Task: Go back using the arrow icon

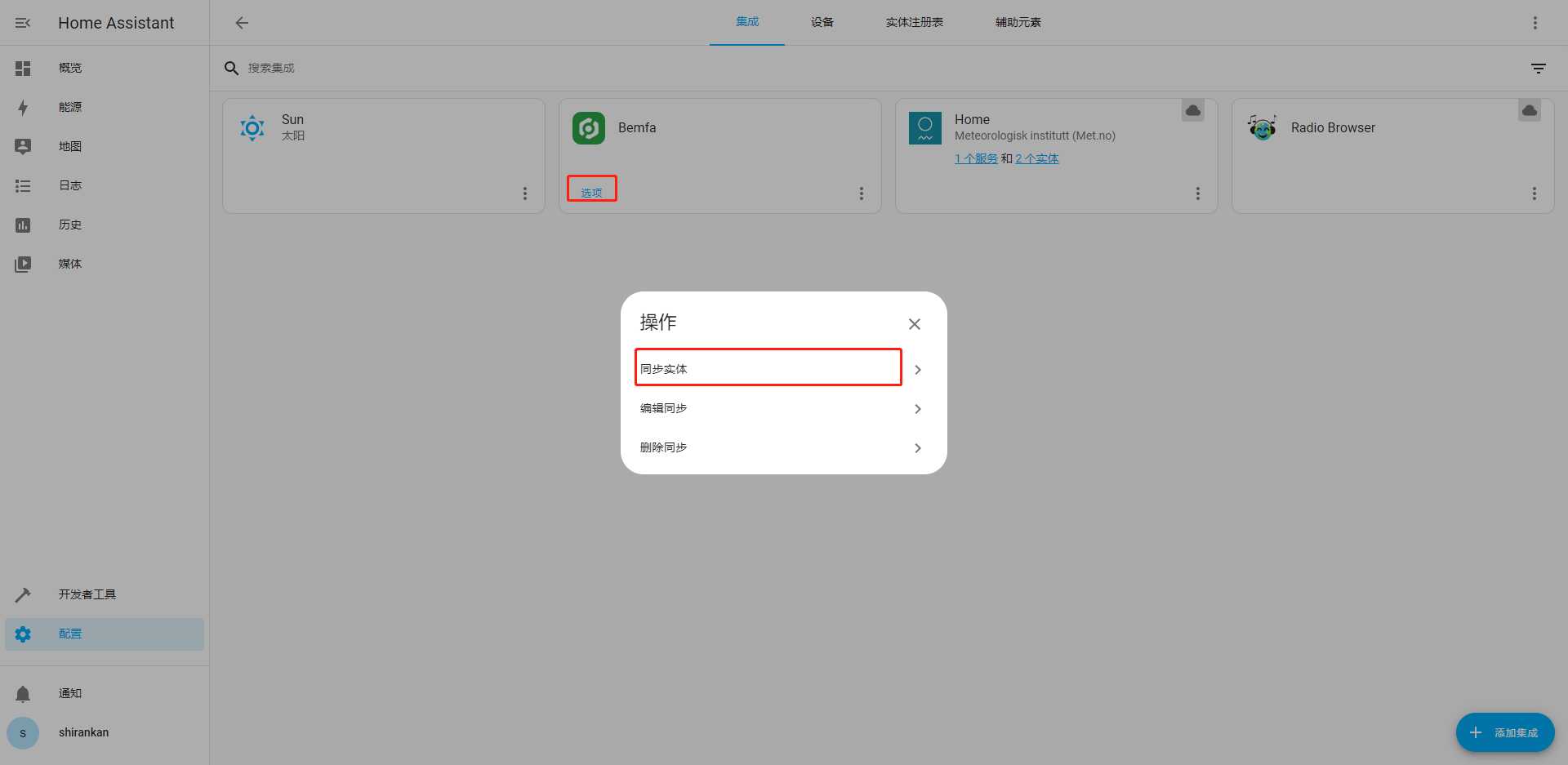Action: tap(242, 23)
